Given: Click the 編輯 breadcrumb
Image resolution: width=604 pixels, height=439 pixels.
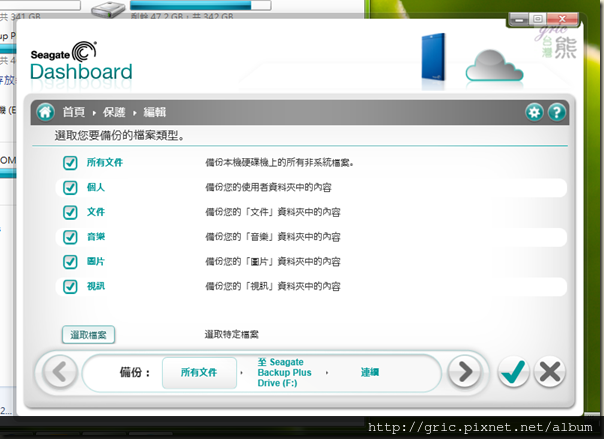Looking at the screenshot, I should 155,112.
